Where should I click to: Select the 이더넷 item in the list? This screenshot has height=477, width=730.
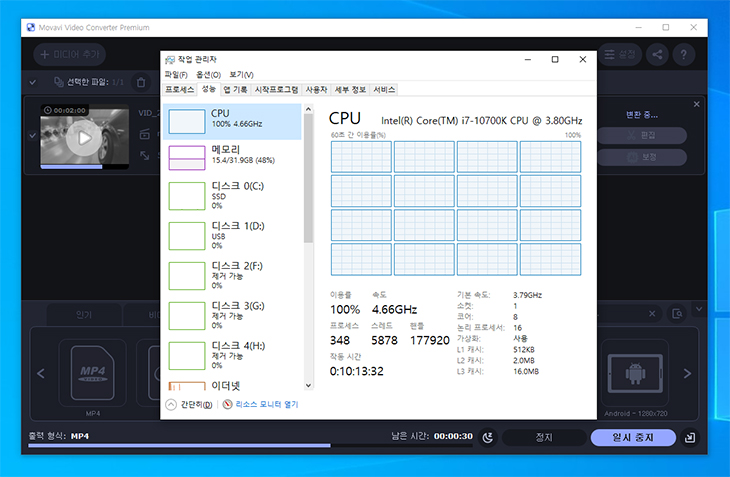[x=232, y=385]
